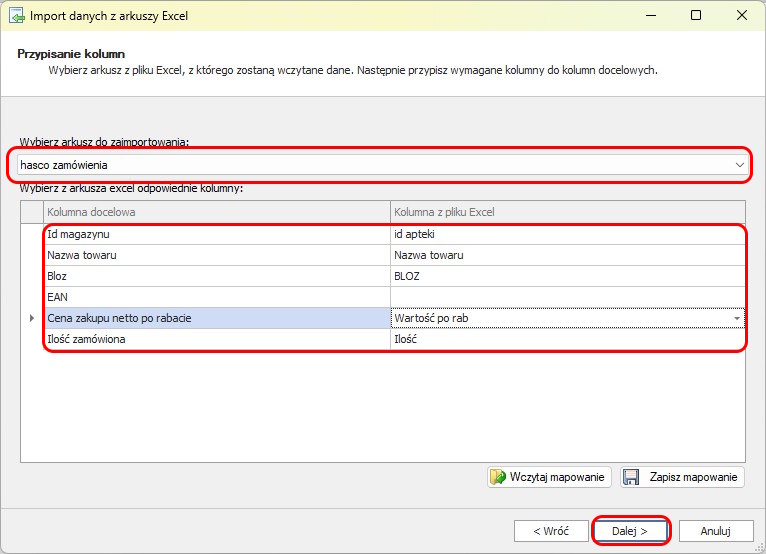The height and width of the screenshot is (554, 766).
Task: Click the import wizard icon in title bar
Action: tap(15, 16)
